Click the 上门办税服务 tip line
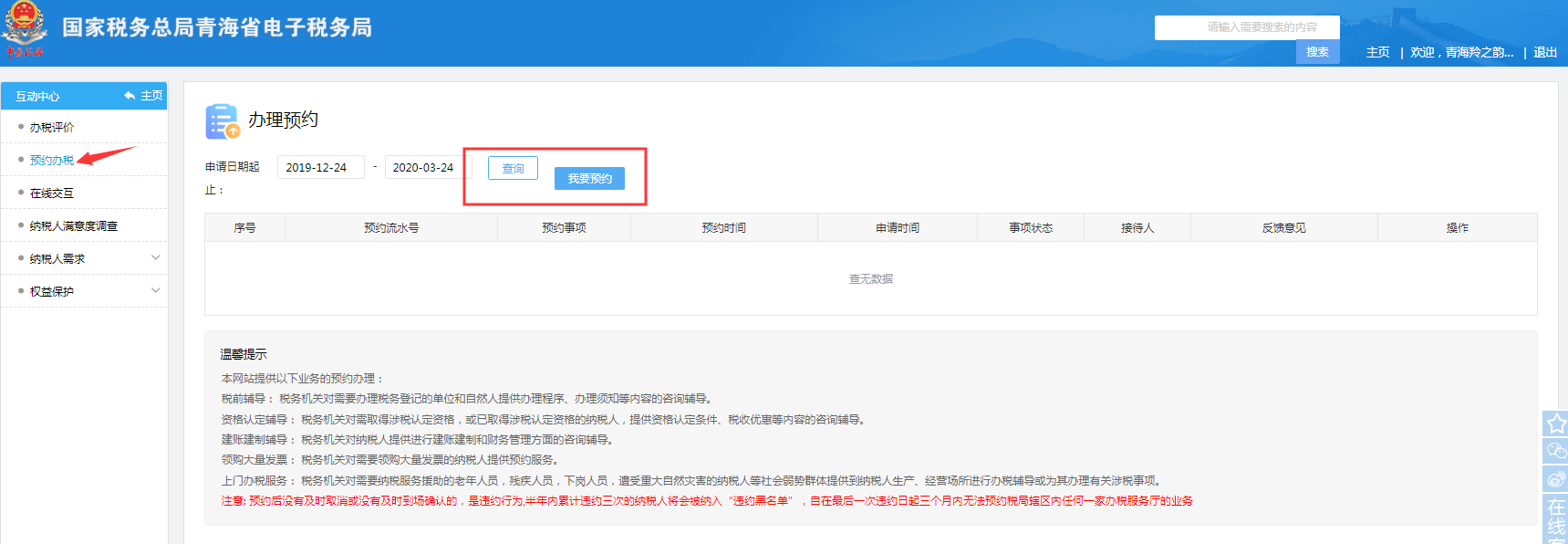 [692, 481]
